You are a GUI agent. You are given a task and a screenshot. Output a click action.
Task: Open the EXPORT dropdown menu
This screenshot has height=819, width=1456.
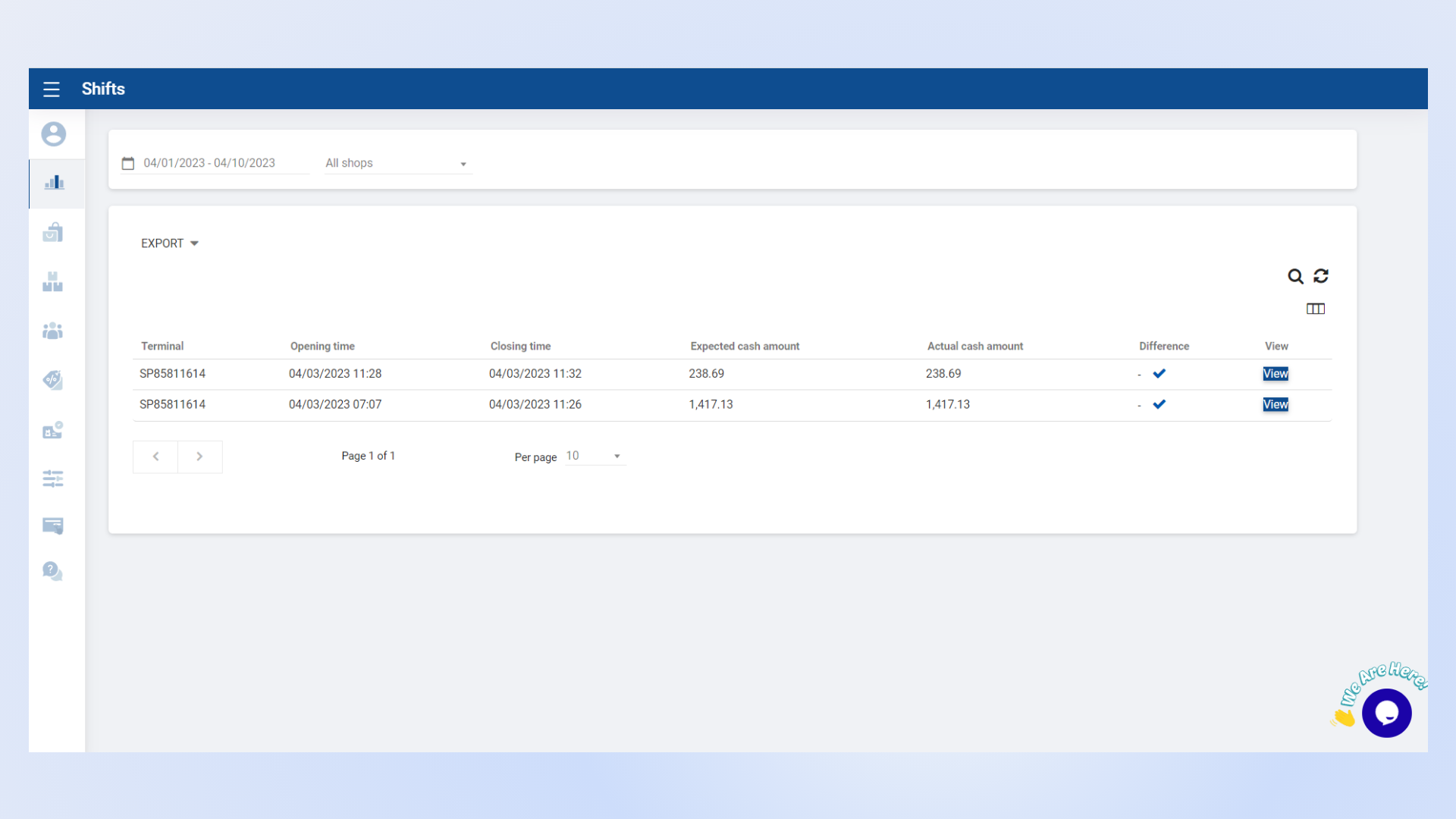click(x=169, y=243)
